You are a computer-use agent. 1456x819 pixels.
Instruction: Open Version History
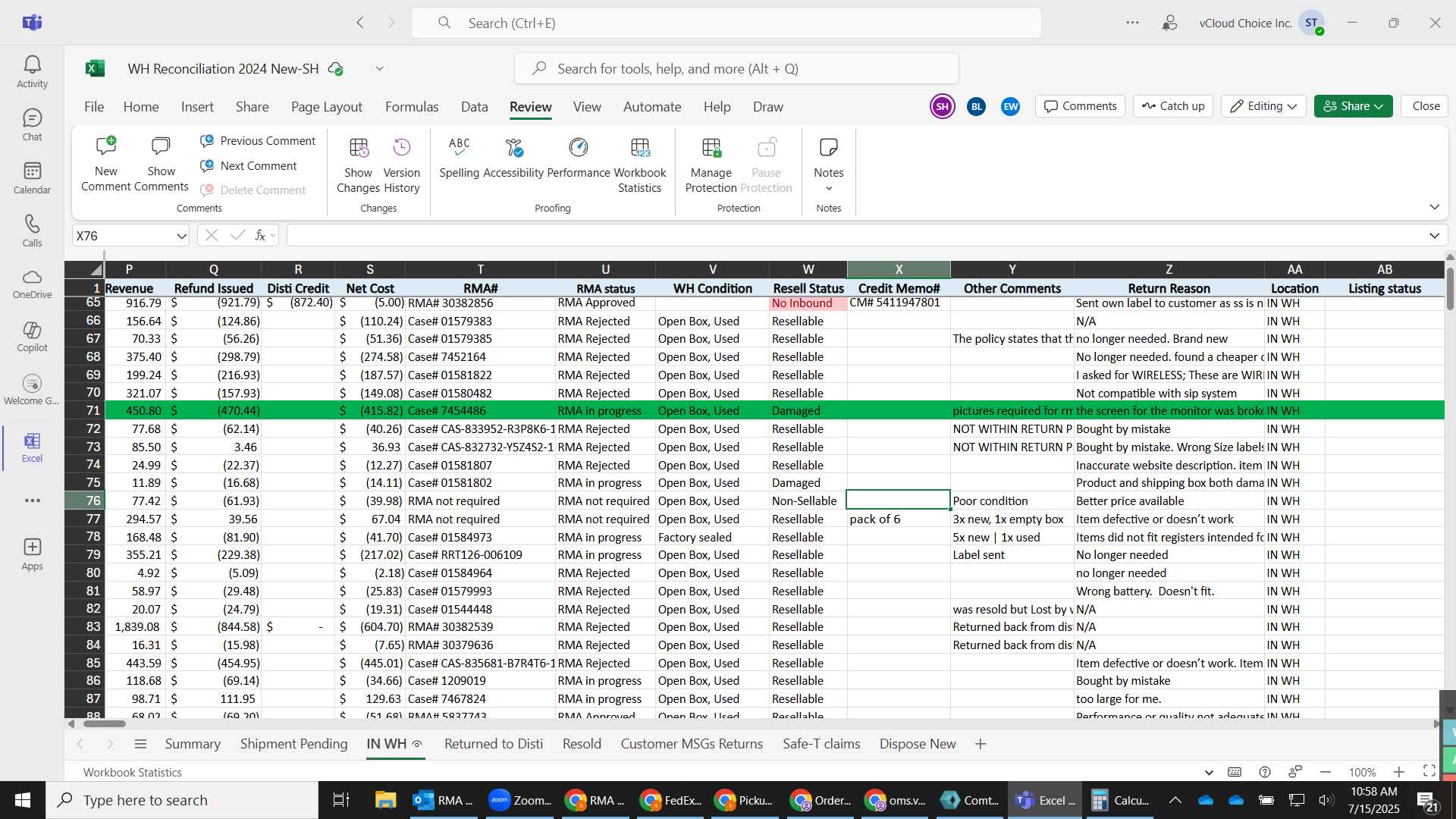401,165
